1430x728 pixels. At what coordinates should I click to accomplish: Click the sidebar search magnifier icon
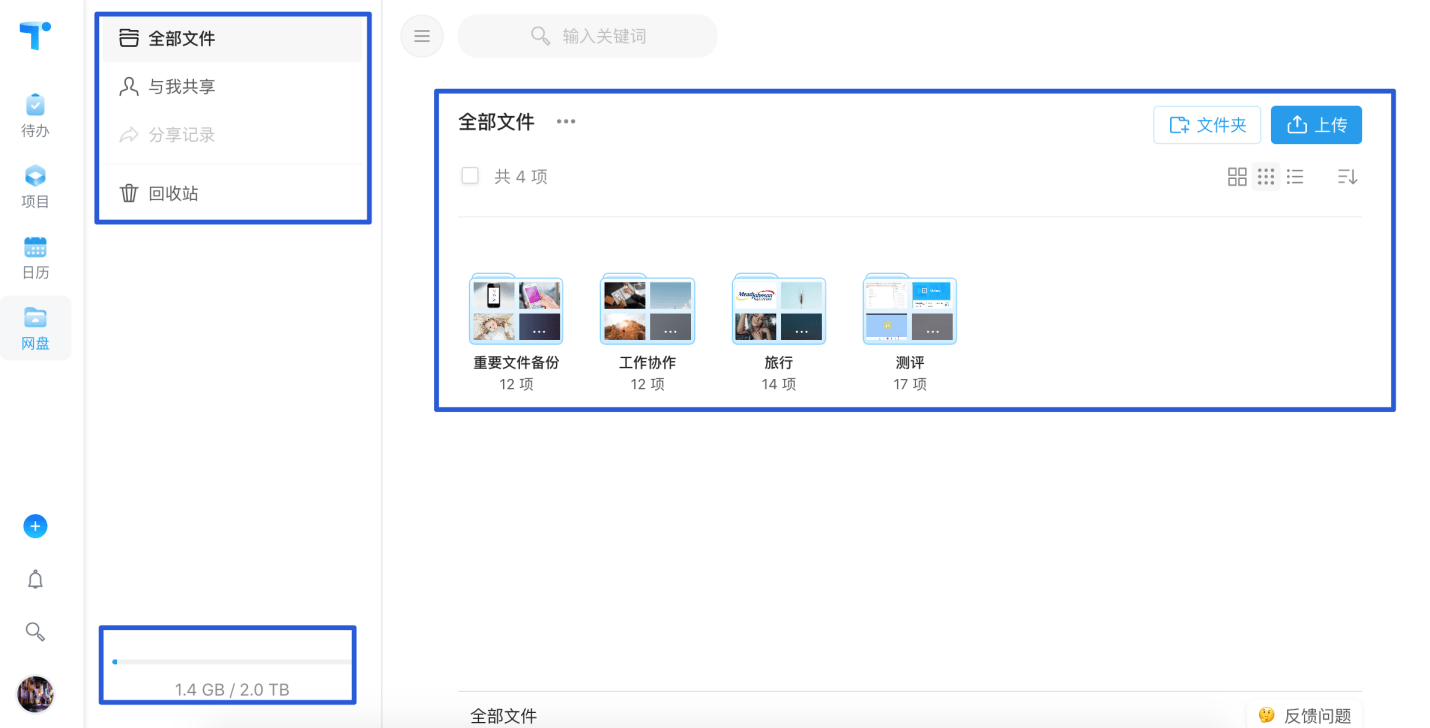35,631
